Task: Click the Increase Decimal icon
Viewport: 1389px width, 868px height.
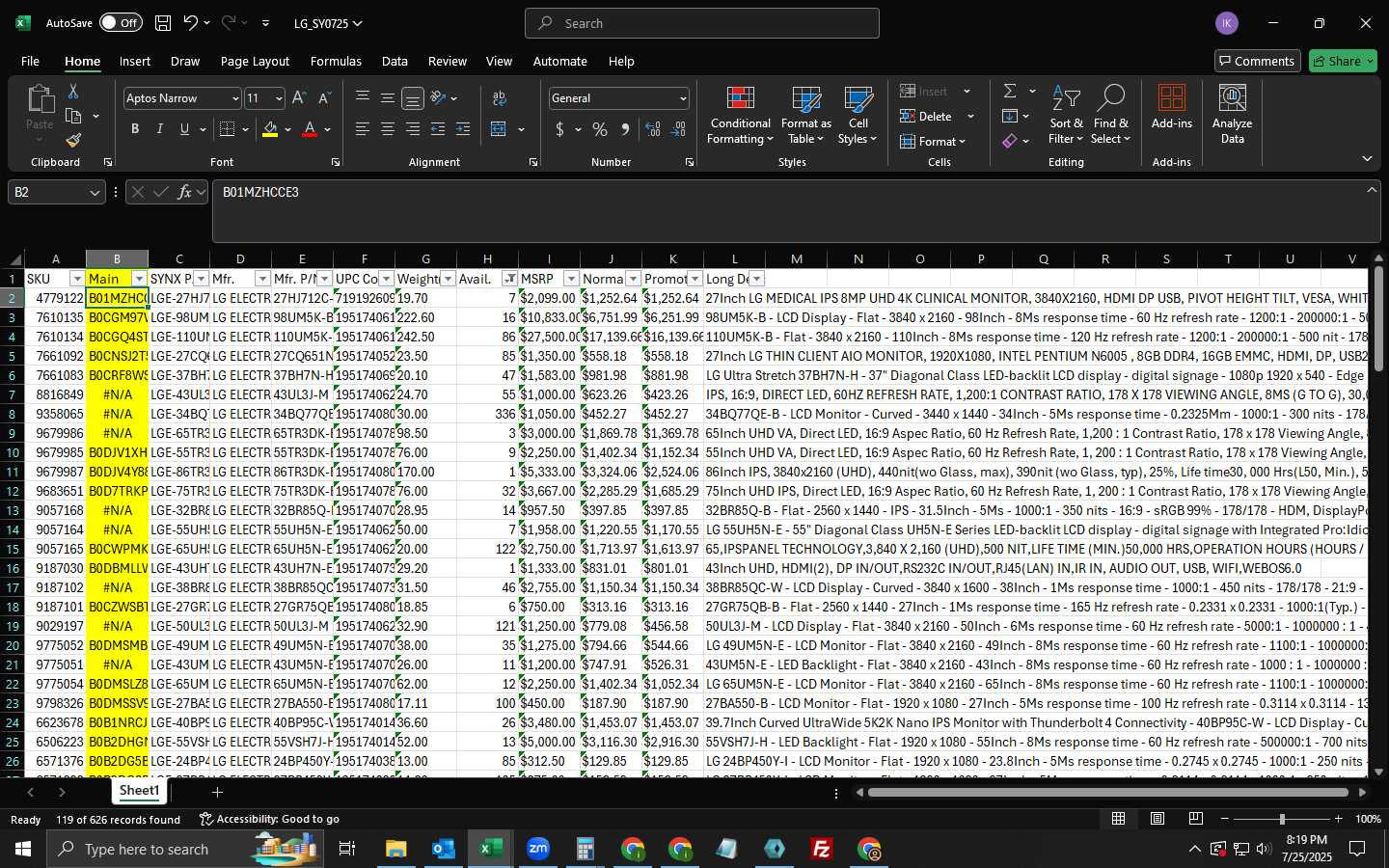Action: click(x=653, y=129)
